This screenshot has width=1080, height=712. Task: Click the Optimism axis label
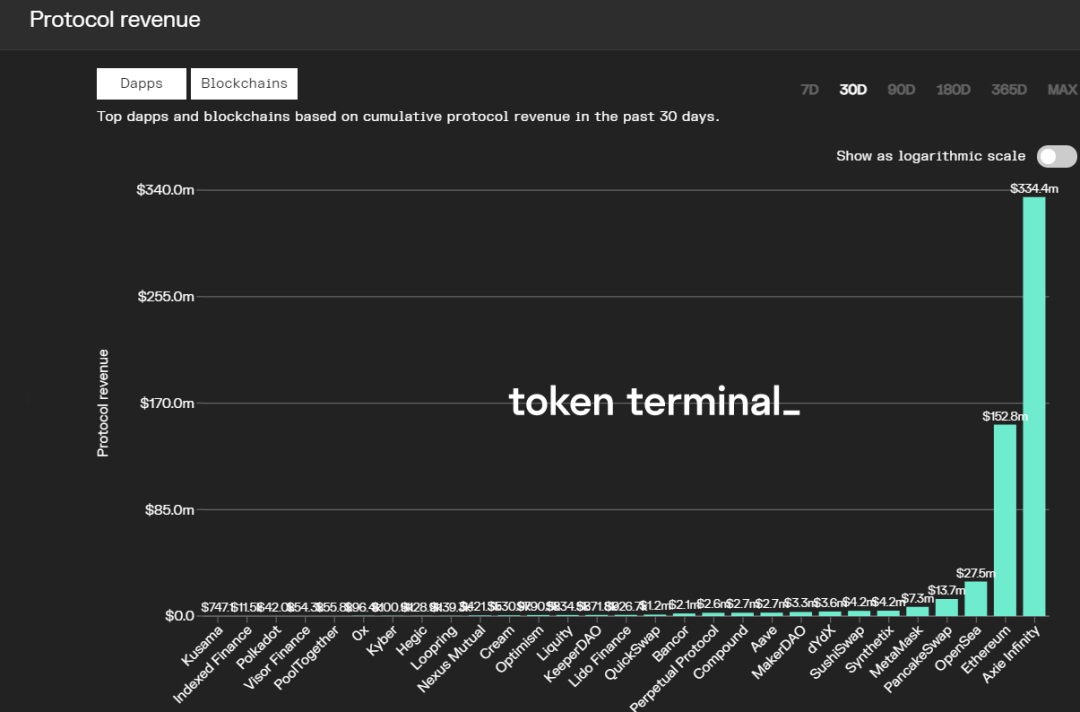(519, 649)
